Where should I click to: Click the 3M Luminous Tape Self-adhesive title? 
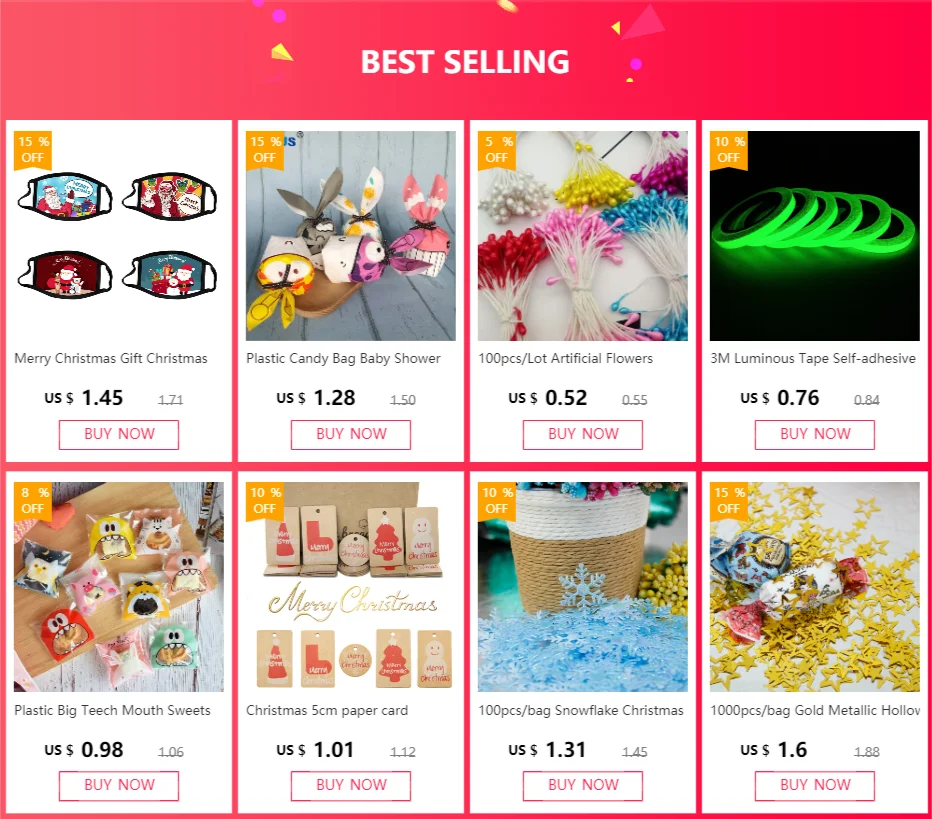pyautogui.click(x=813, y=358)
